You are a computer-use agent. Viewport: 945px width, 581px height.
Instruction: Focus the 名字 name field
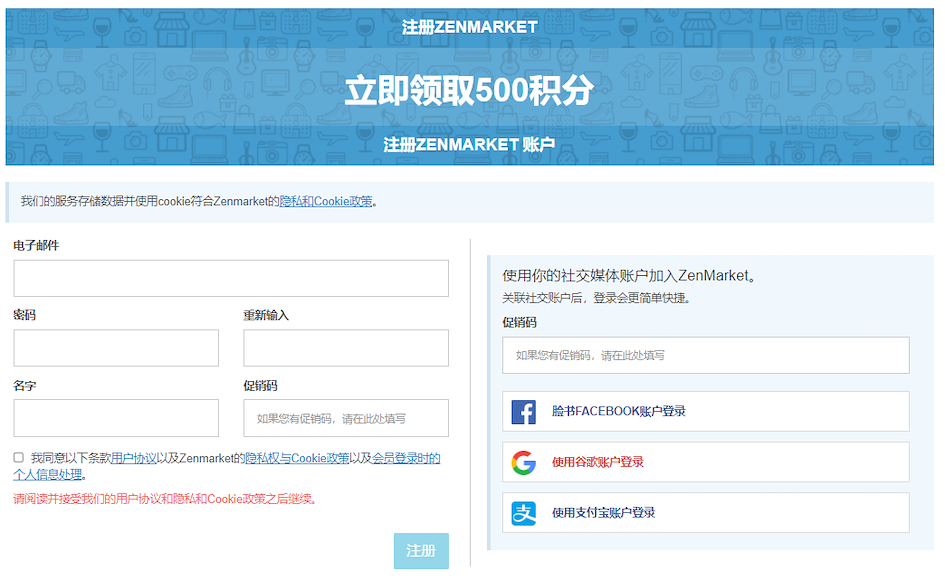click(116, 418)
